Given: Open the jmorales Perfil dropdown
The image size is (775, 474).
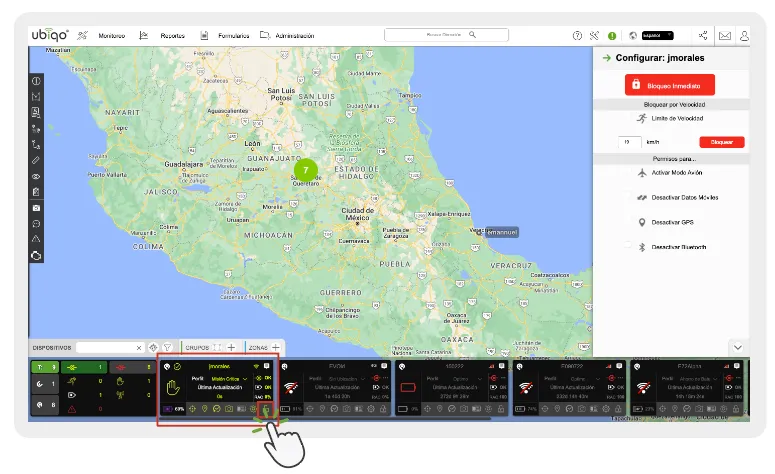Looking at the screenshot, I should (229, 379).
